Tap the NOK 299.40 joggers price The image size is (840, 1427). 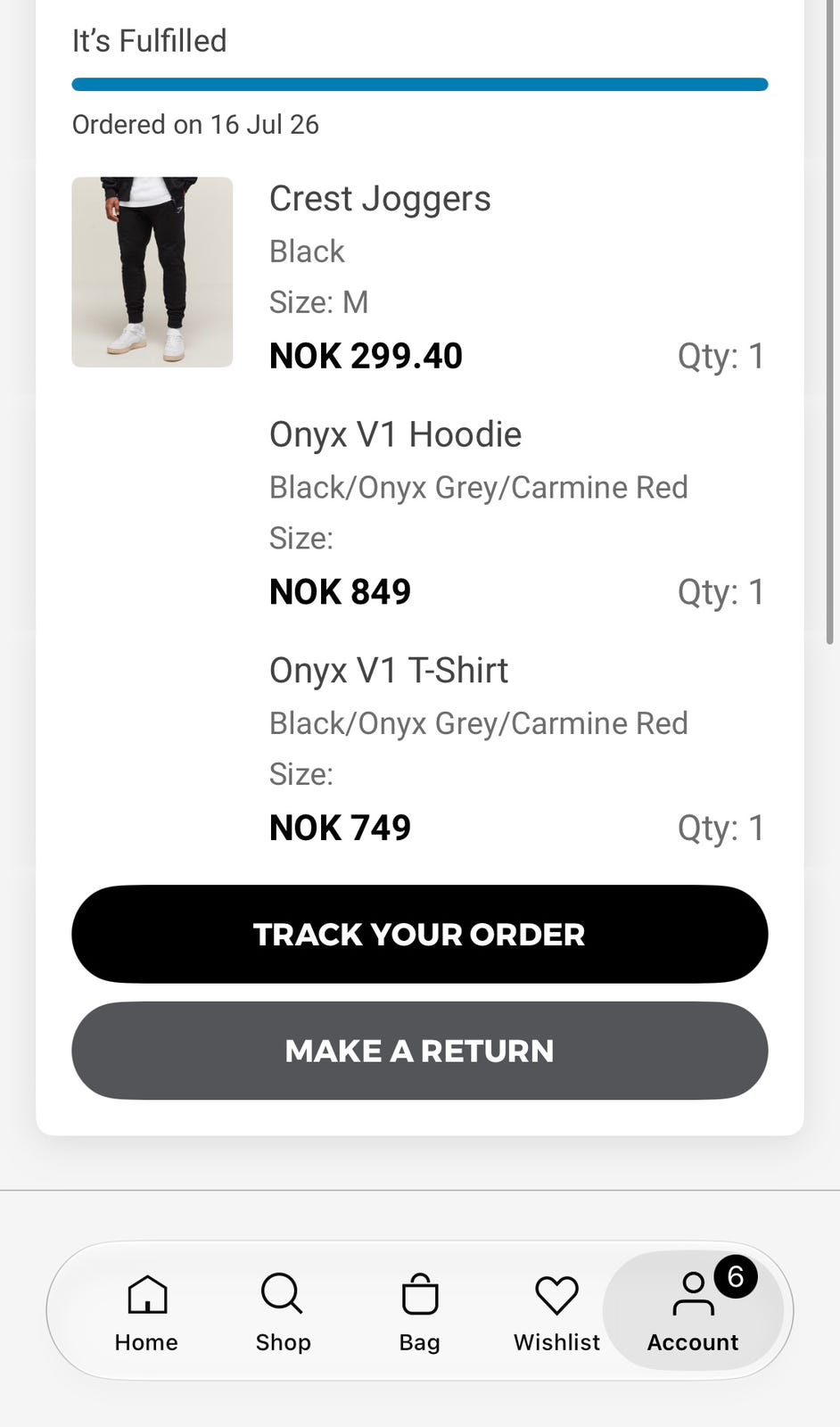(366, 356)
